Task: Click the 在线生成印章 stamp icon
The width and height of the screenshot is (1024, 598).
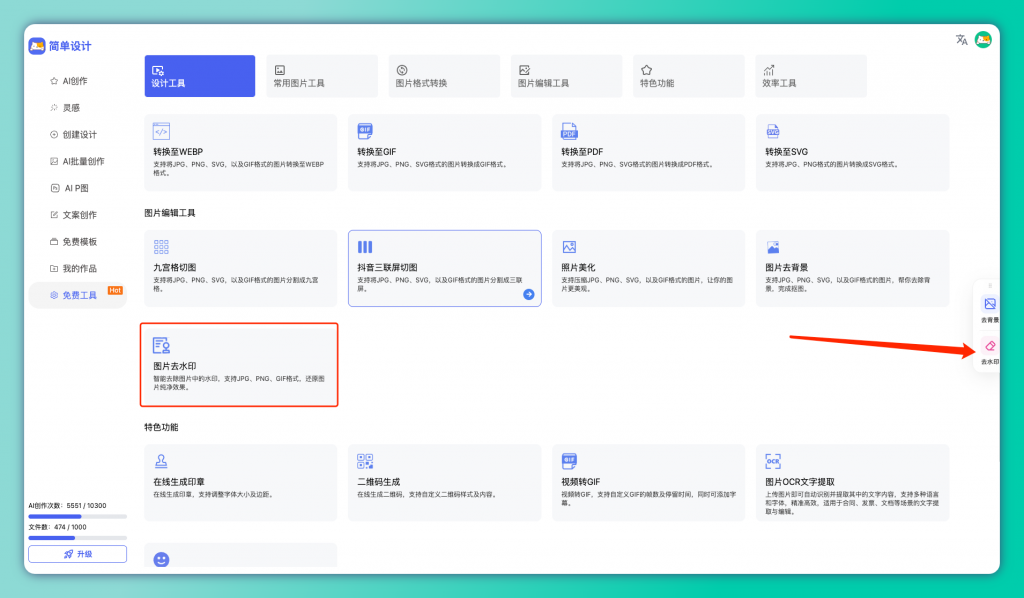Action: (x=161, y=462)
